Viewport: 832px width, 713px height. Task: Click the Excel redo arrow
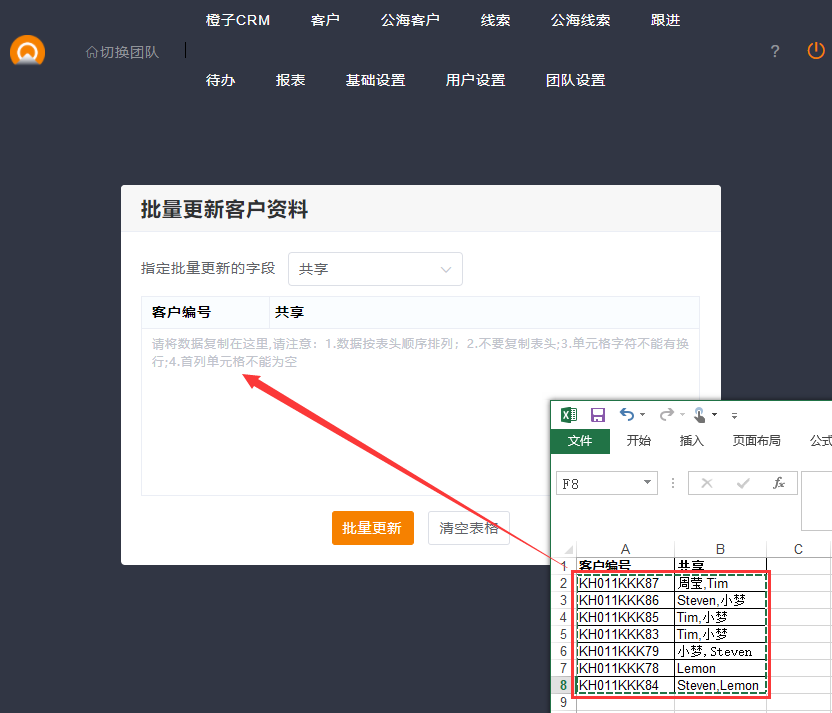pyautogui.click(x=665, y=414)
